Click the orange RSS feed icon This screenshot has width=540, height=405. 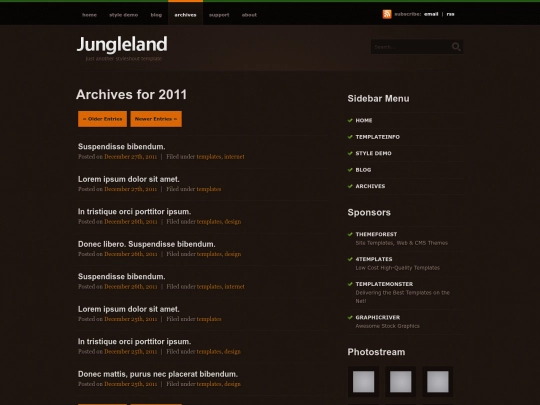point(387,14)
